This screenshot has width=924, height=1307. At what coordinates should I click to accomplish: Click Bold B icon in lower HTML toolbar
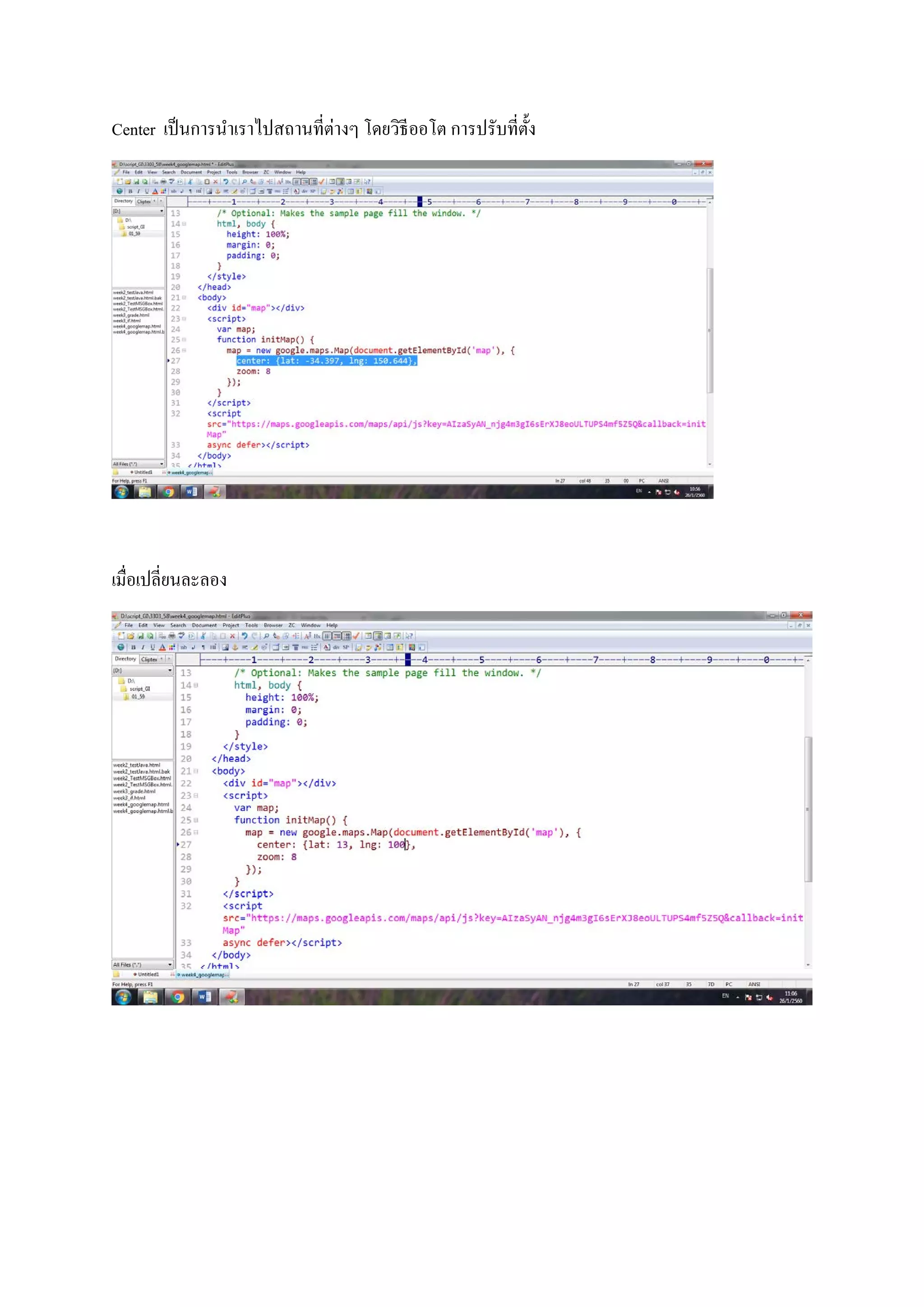[x=134, y=647]
